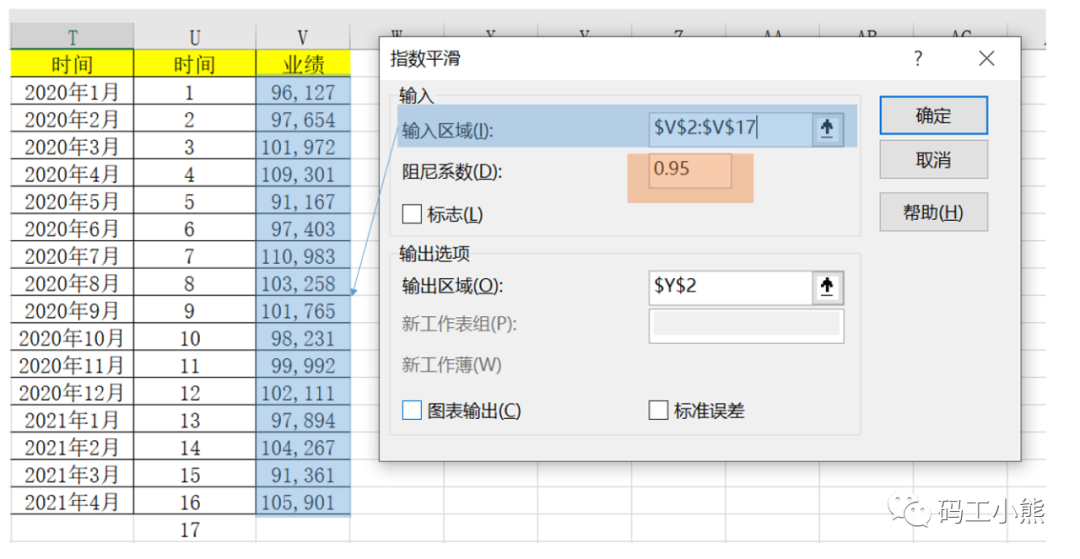Click the 时间 header cell in column T
This screenshot has height=559, width=1080.
pyautogui.click(x=72, y=64)
